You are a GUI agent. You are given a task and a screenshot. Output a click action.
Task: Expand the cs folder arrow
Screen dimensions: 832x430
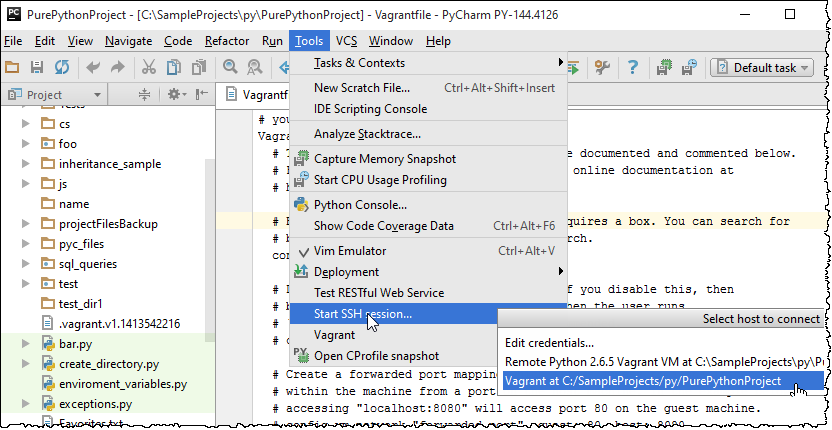25,124
